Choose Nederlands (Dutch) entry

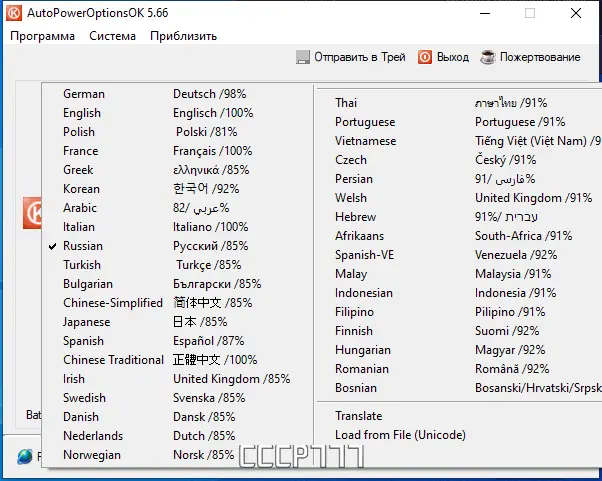click(x=177, y=436)
